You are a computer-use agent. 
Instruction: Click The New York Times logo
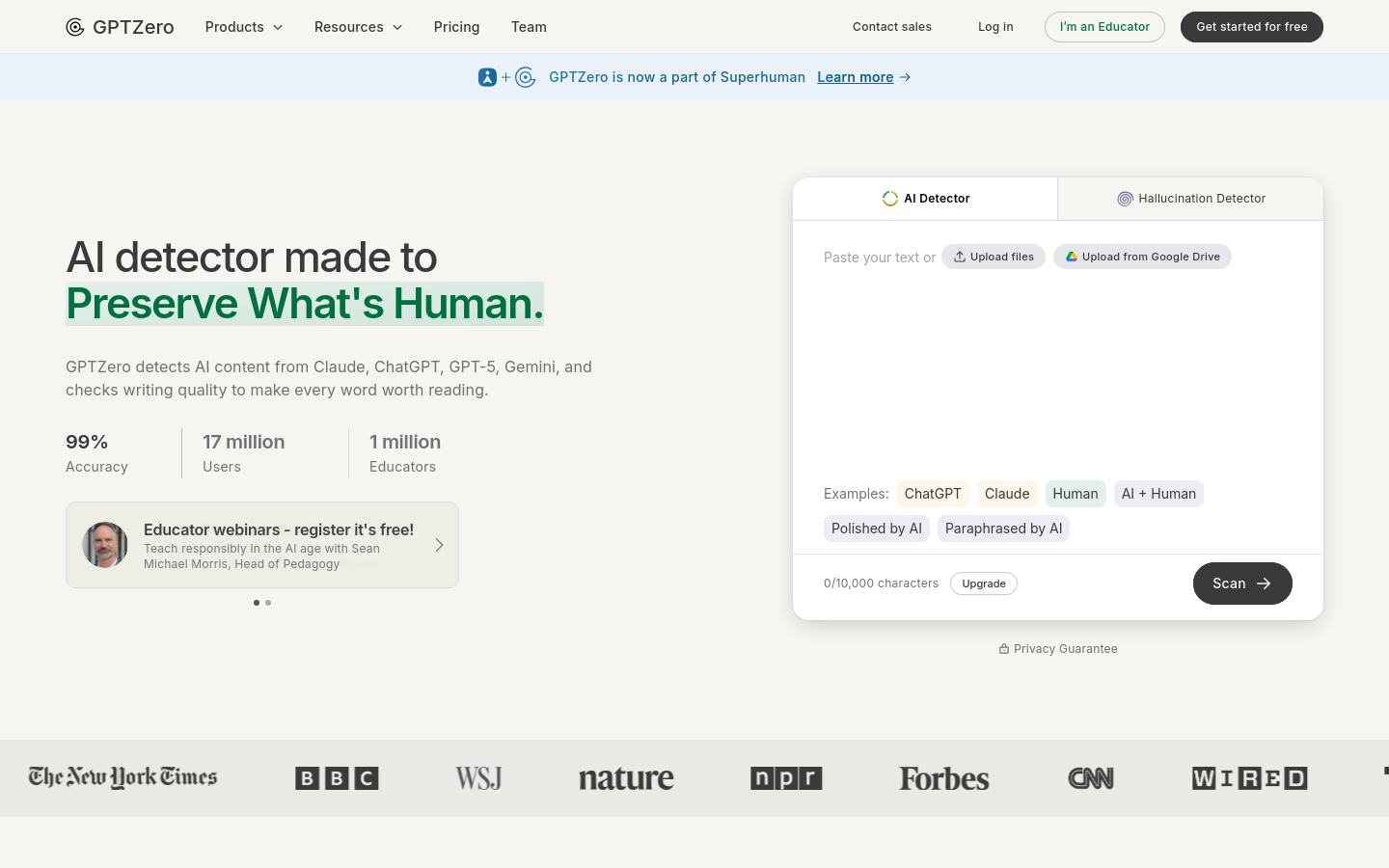(123, 777)
